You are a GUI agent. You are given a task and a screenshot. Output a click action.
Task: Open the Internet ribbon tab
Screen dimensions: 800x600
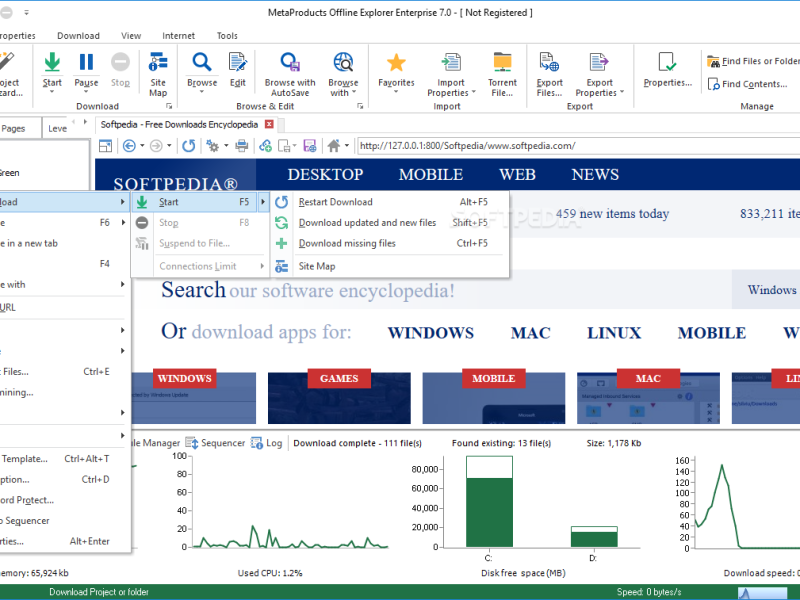click(x=178, y=36)
